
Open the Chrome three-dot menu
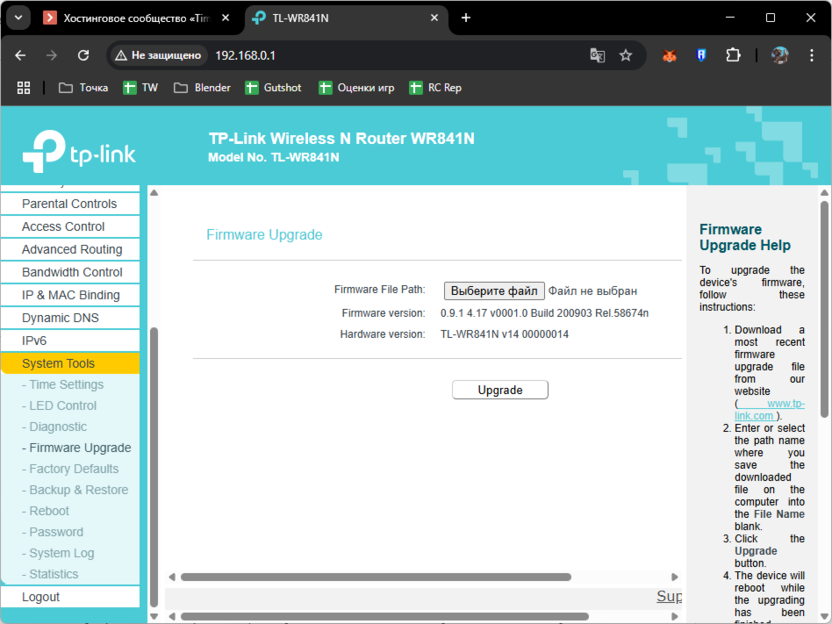811,55
